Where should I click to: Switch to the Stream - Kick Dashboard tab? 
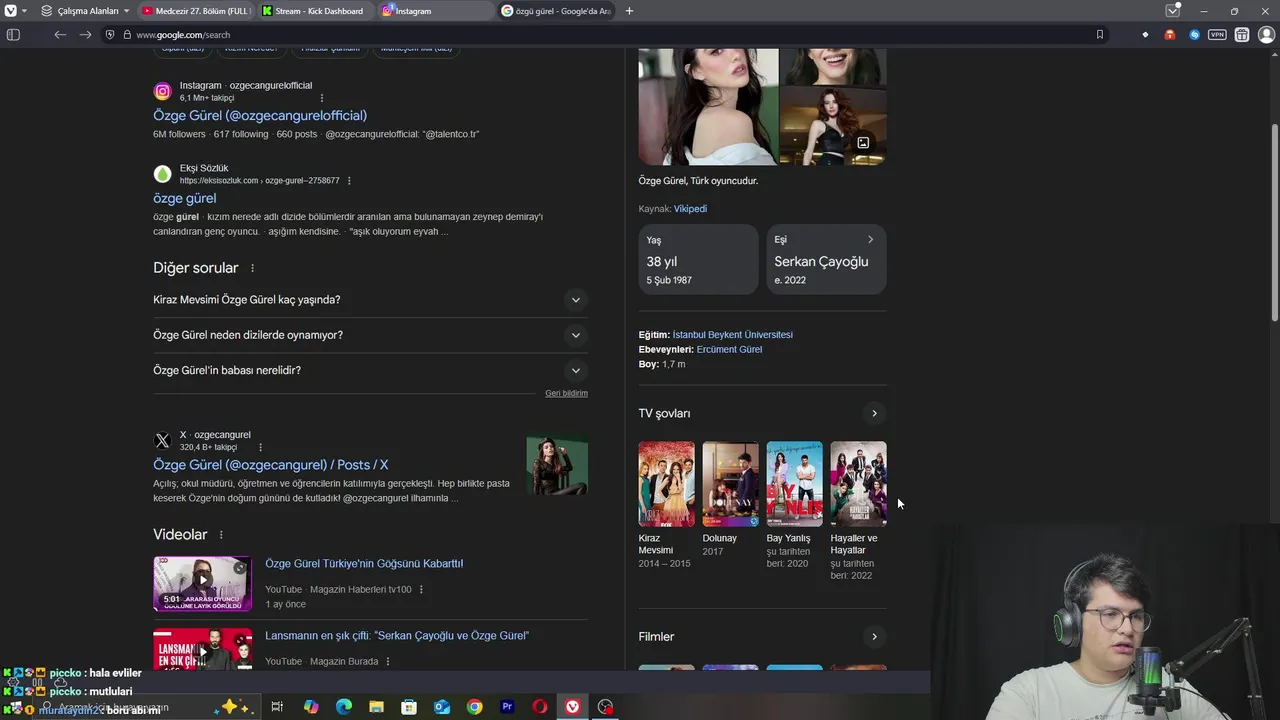click(316, 11)
